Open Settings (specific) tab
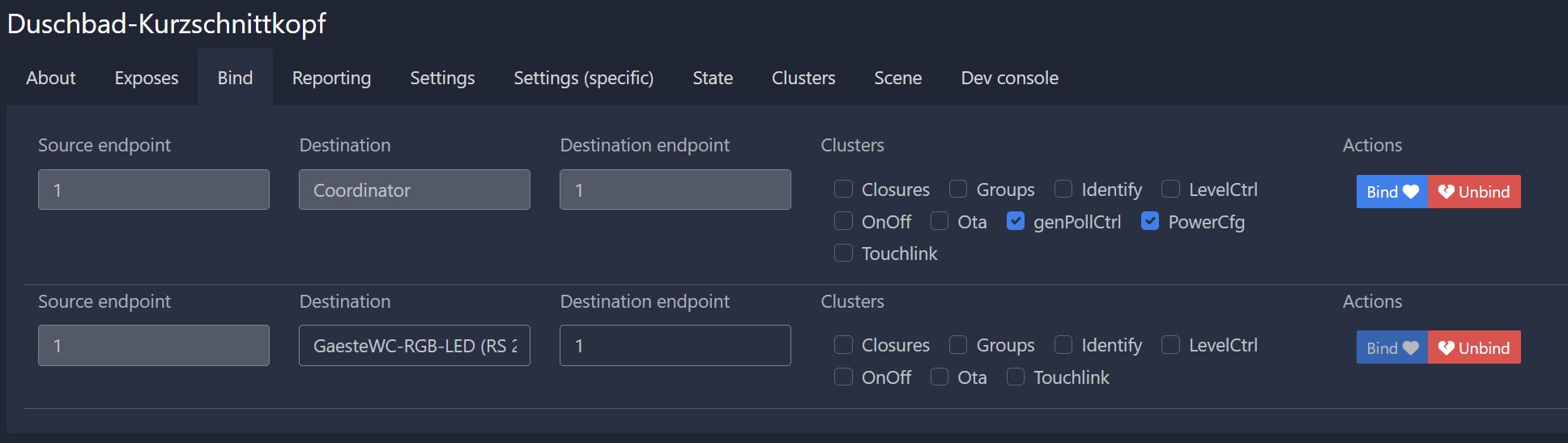1568x443 pixels. 583,78
